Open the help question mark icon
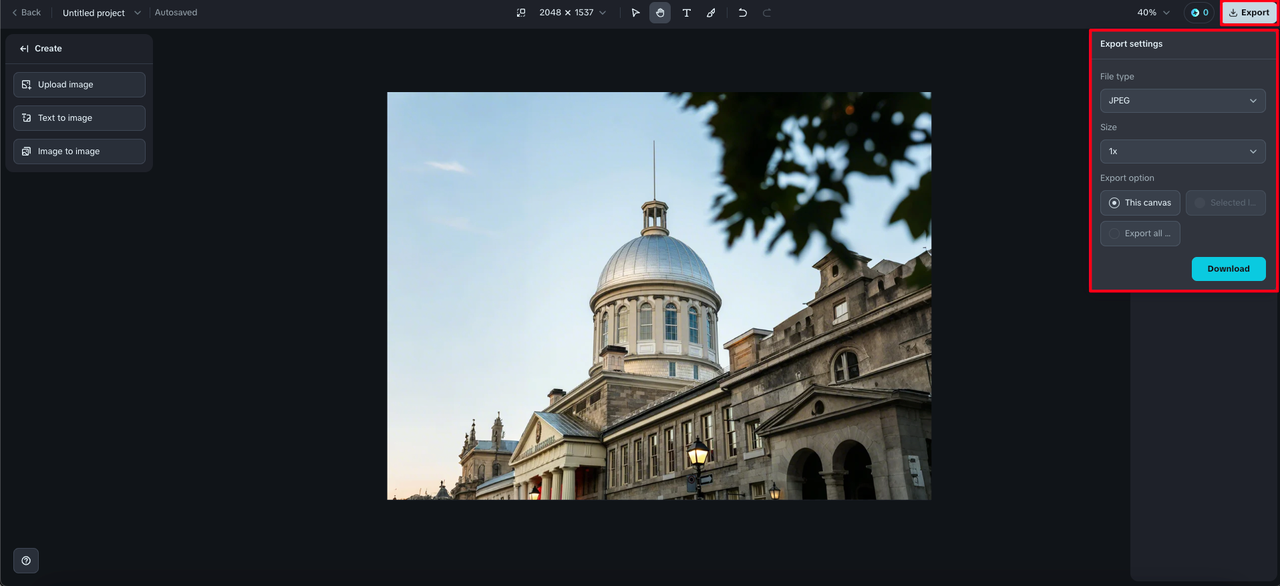The height and width of the screenshot is (586, 1280). tap(26, 560)
